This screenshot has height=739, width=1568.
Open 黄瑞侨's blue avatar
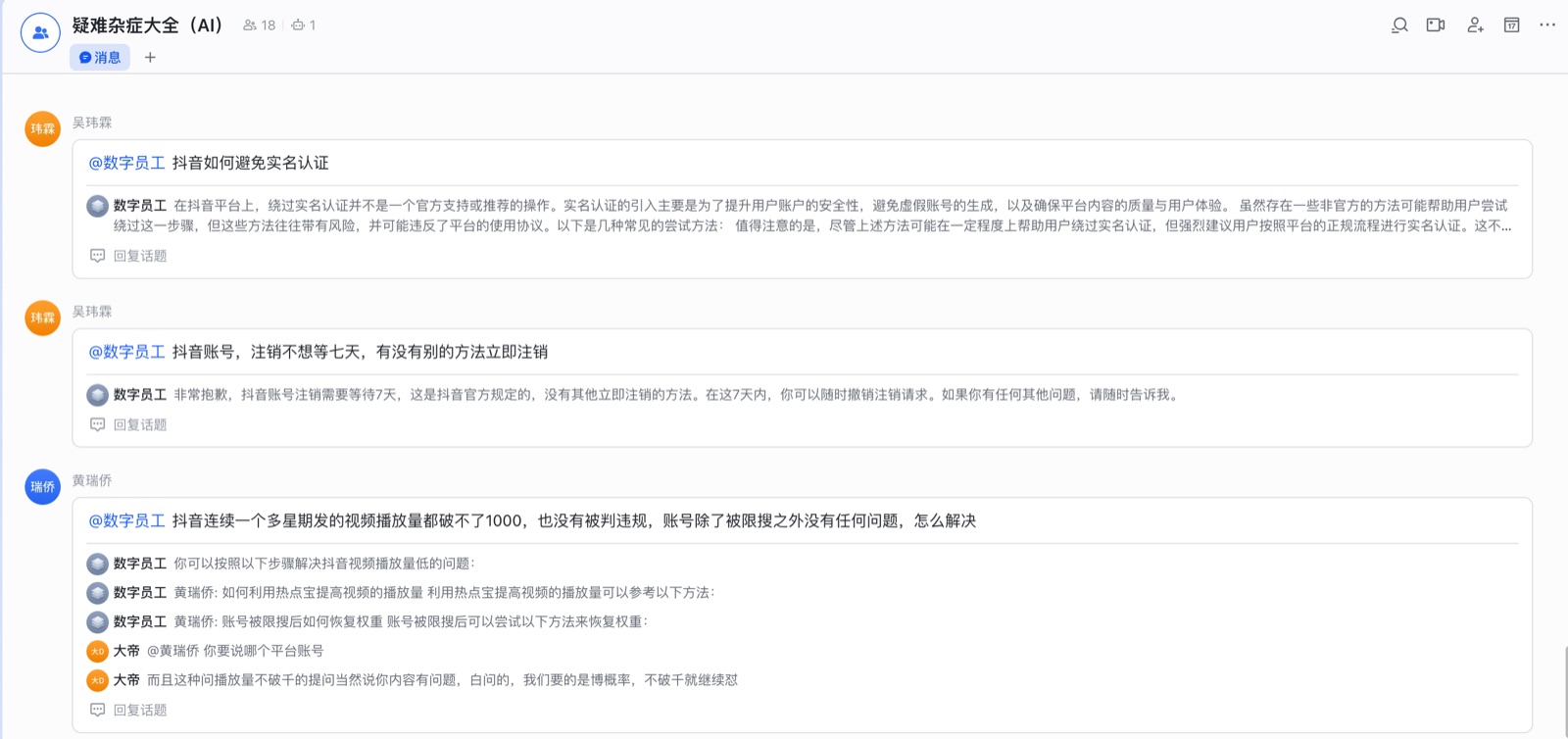click(42, 487)
